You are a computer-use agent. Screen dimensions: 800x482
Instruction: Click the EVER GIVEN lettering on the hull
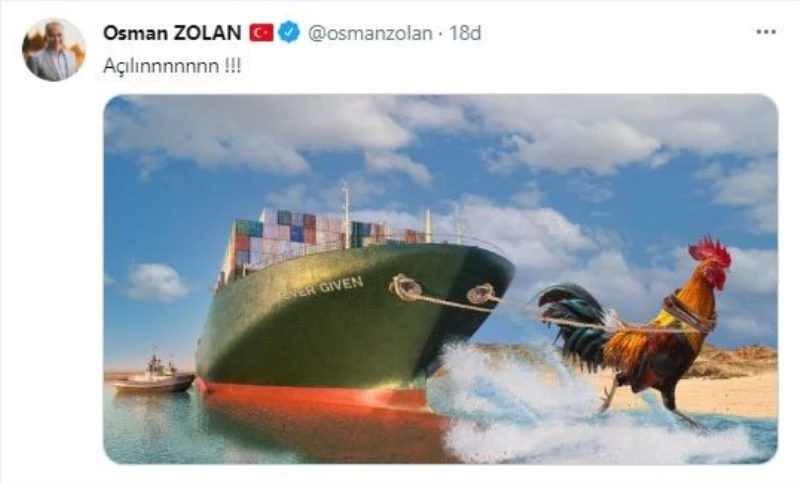321,292
